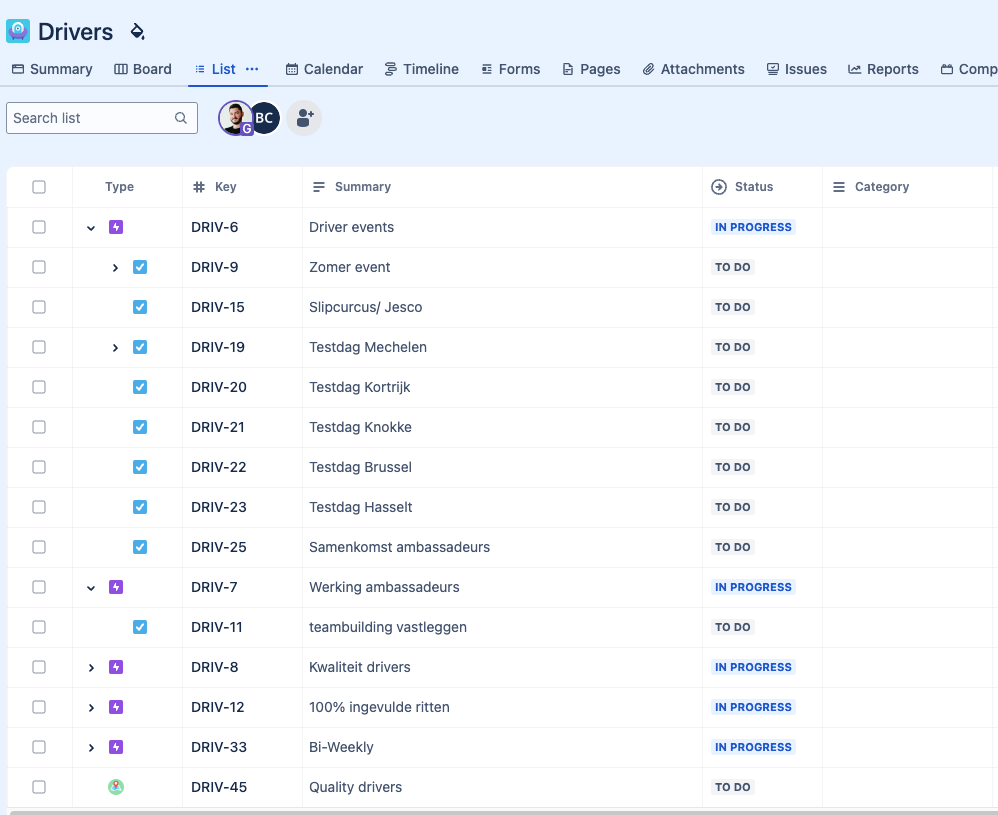
Task: Open the background color paint bucket icon
Action: (x=137, y=31)
